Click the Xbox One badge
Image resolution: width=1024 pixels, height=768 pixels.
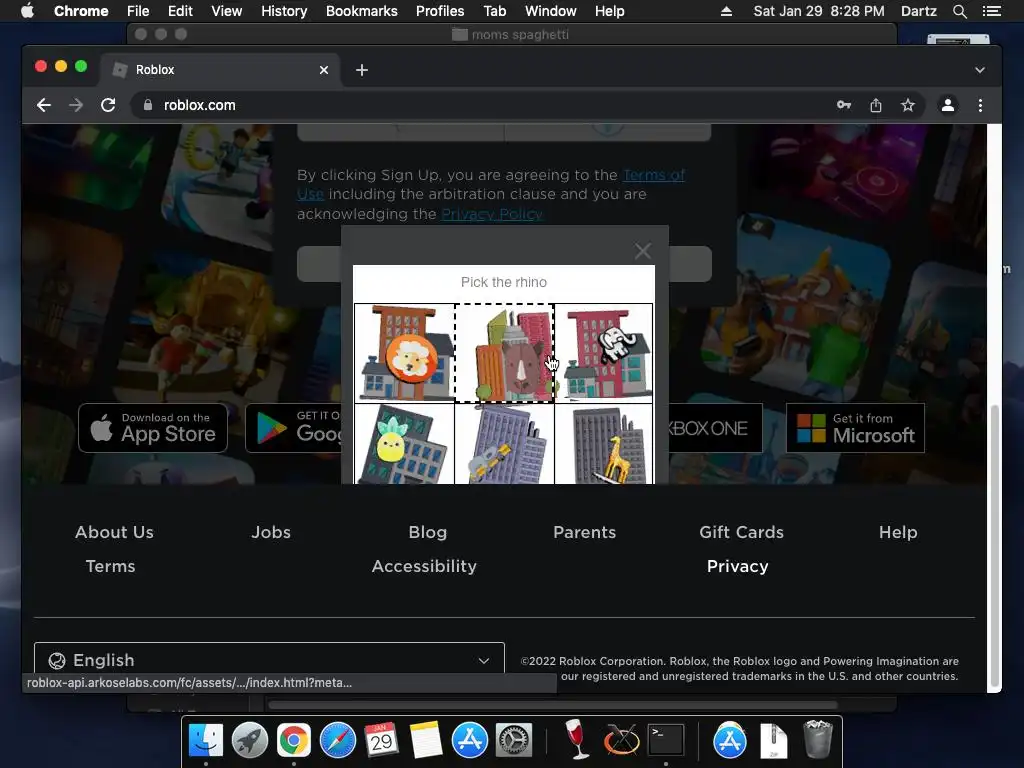(714, 428)
